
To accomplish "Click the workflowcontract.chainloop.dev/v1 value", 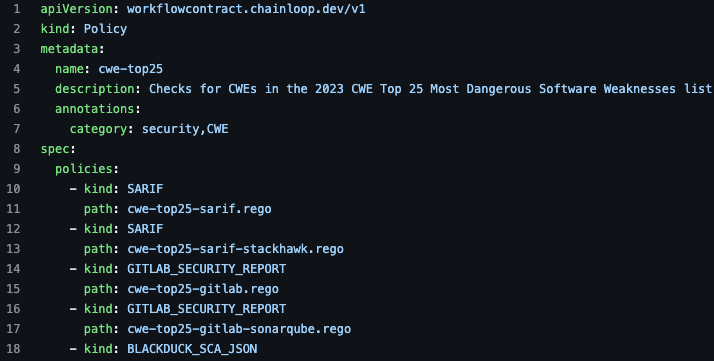I will click(246, 9).
